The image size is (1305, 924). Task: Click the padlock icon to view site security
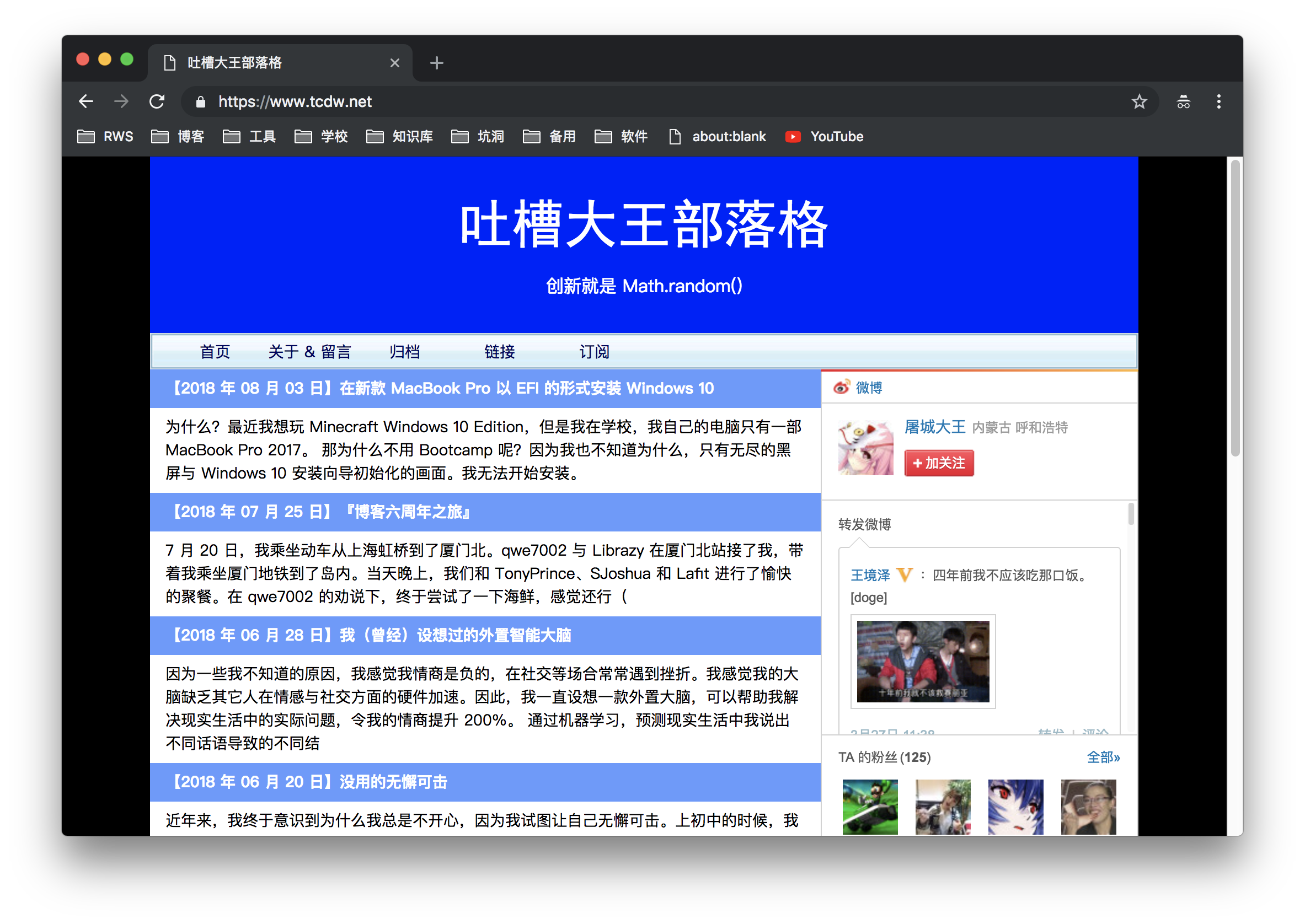coord(200,102)
